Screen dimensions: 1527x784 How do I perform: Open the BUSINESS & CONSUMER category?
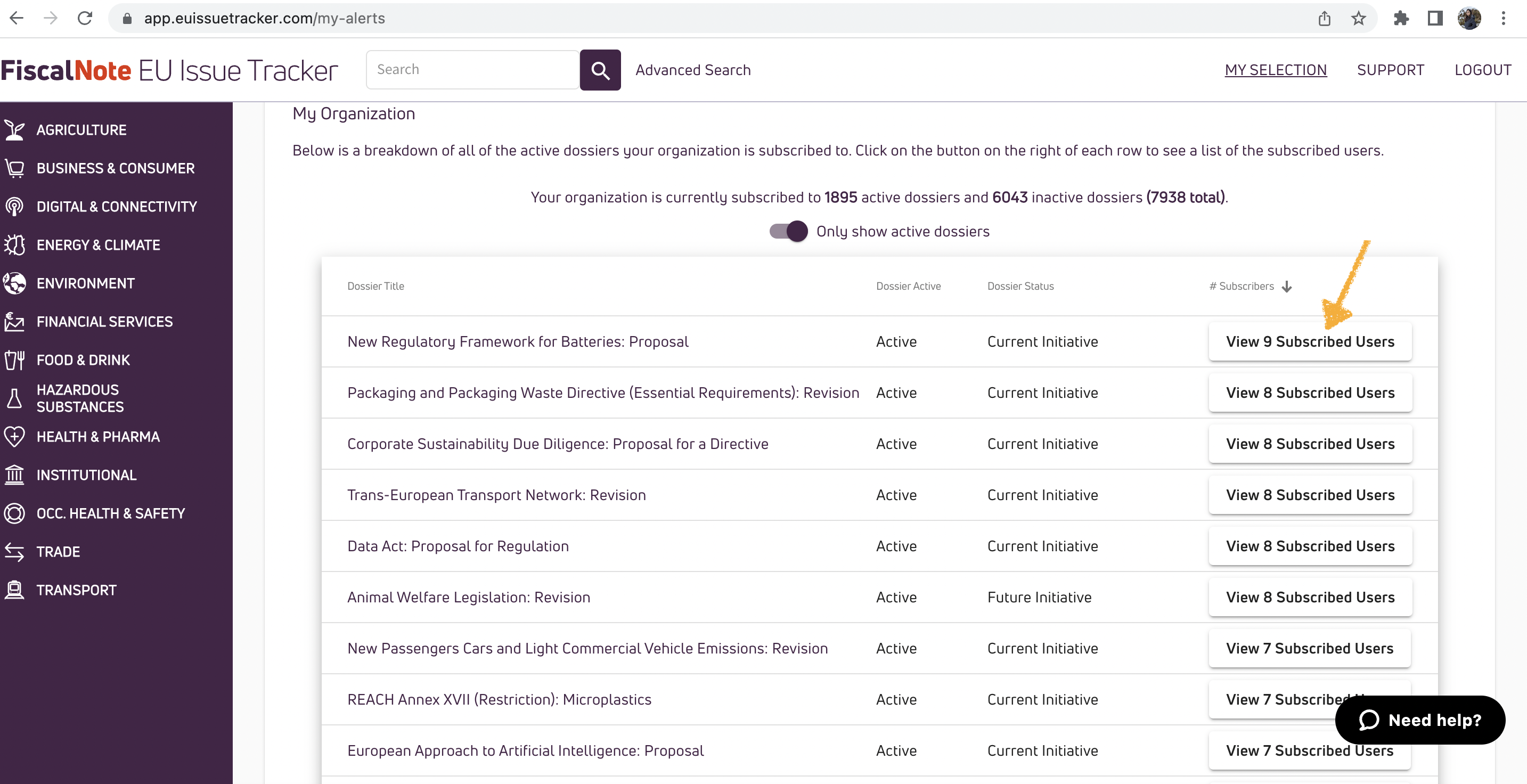116,168
